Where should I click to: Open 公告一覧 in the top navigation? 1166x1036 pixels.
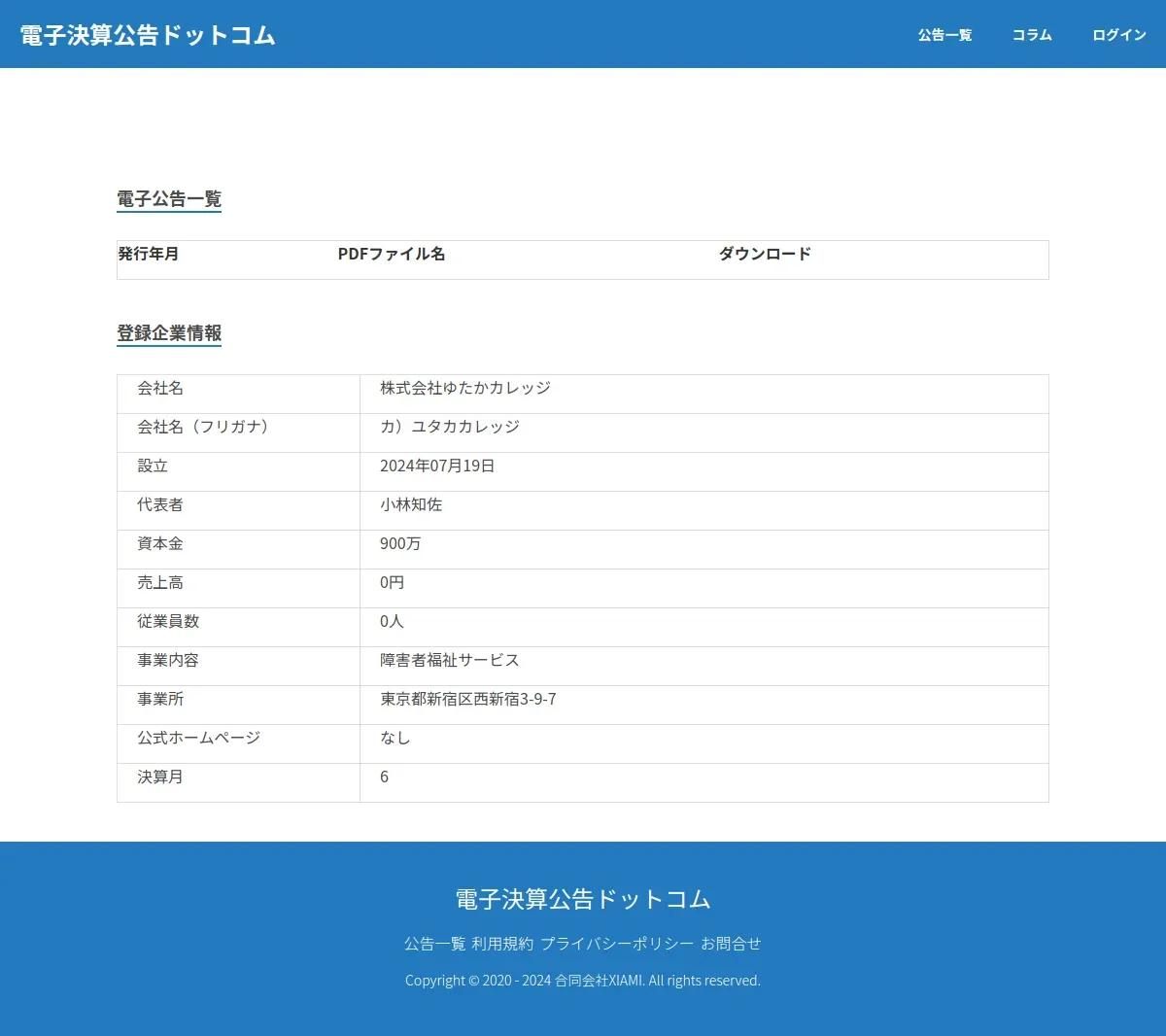(x=944, y=35)
